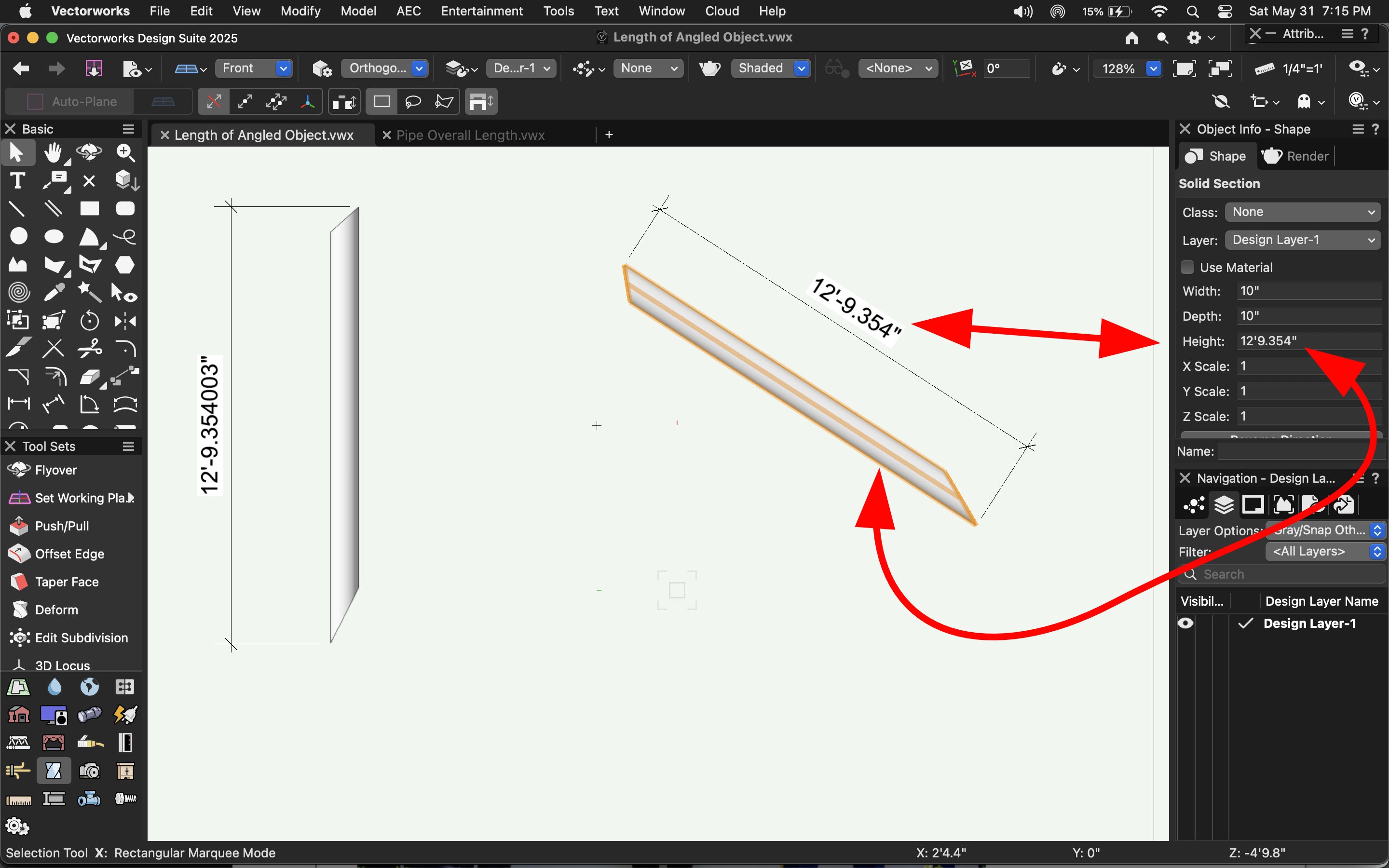Select the Push/Pull tool entry
The height and width of the screenshot is (868, 1389).
coord(62,526)
